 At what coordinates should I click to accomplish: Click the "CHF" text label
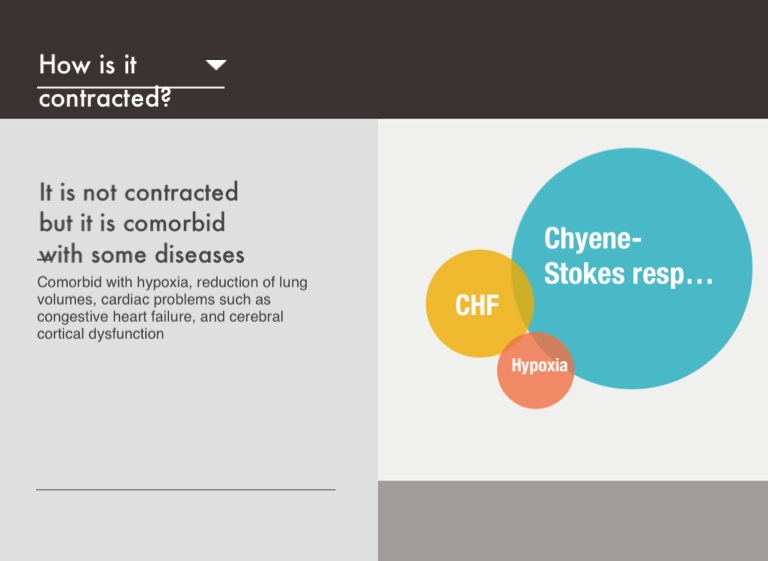[x=477, y=305]
